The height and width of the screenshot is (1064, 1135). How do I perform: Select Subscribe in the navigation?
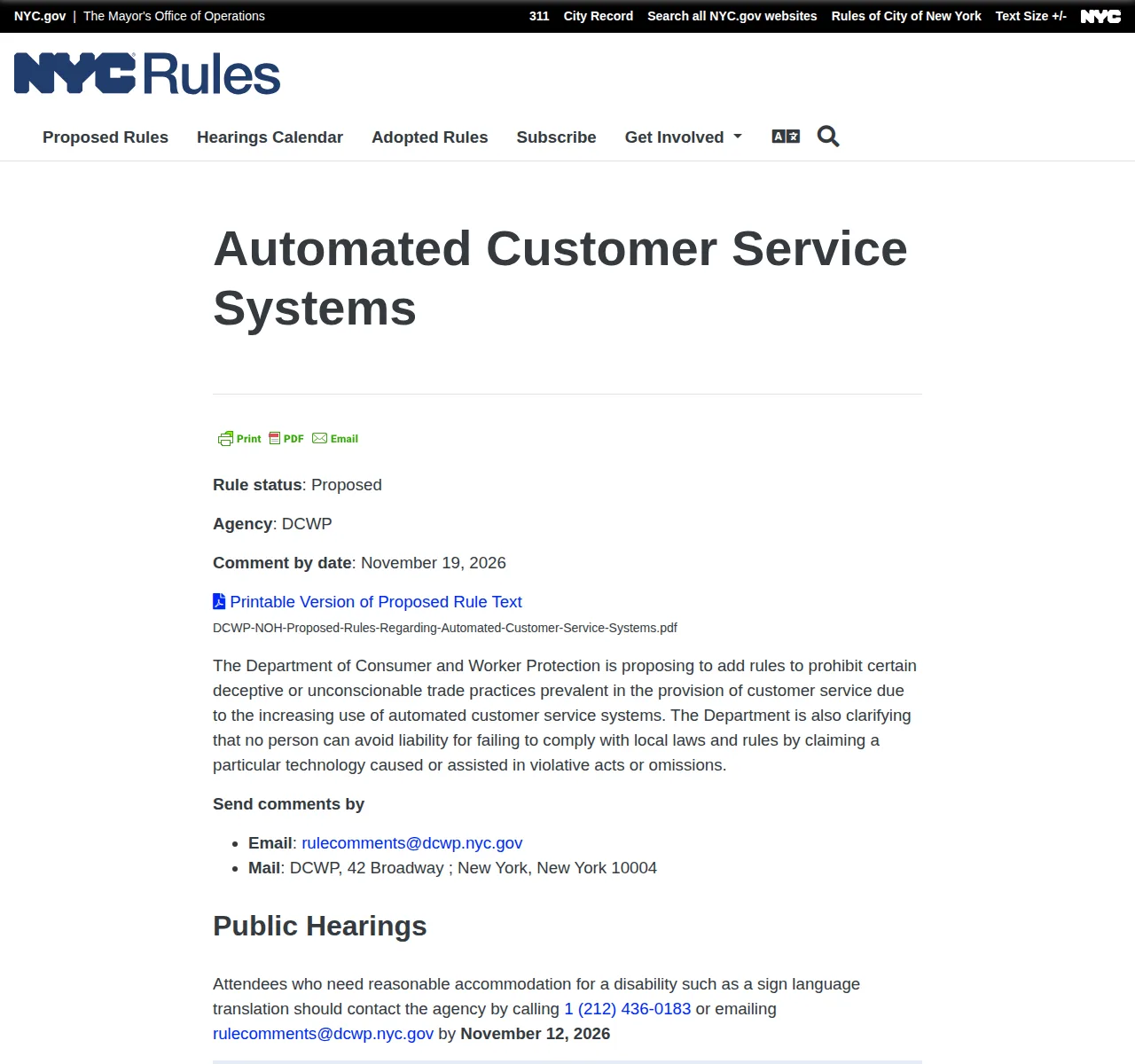tap(557, 137)
